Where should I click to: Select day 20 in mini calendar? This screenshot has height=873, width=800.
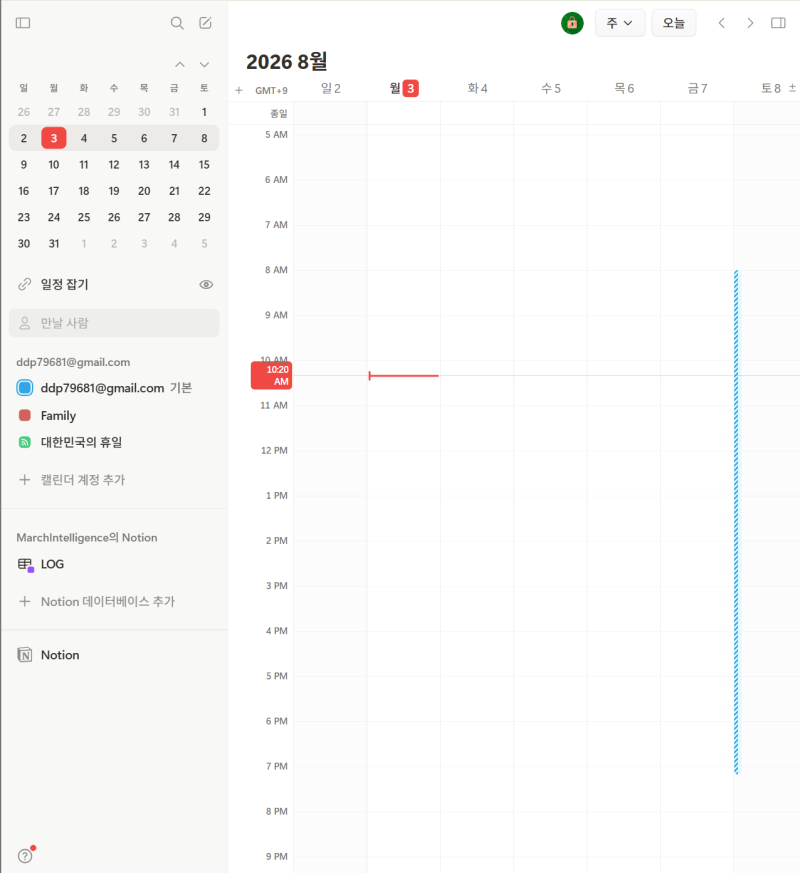pyautogui.click(x=144, y=191)
